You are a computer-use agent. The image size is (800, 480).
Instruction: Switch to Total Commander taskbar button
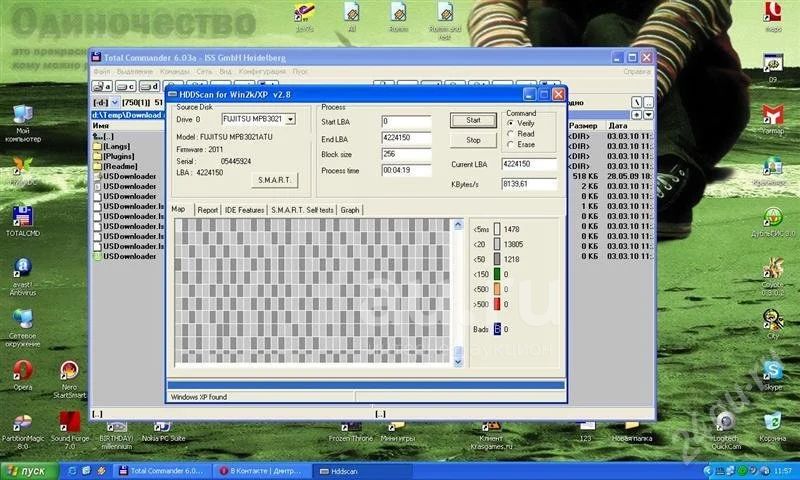pos(162,471)
